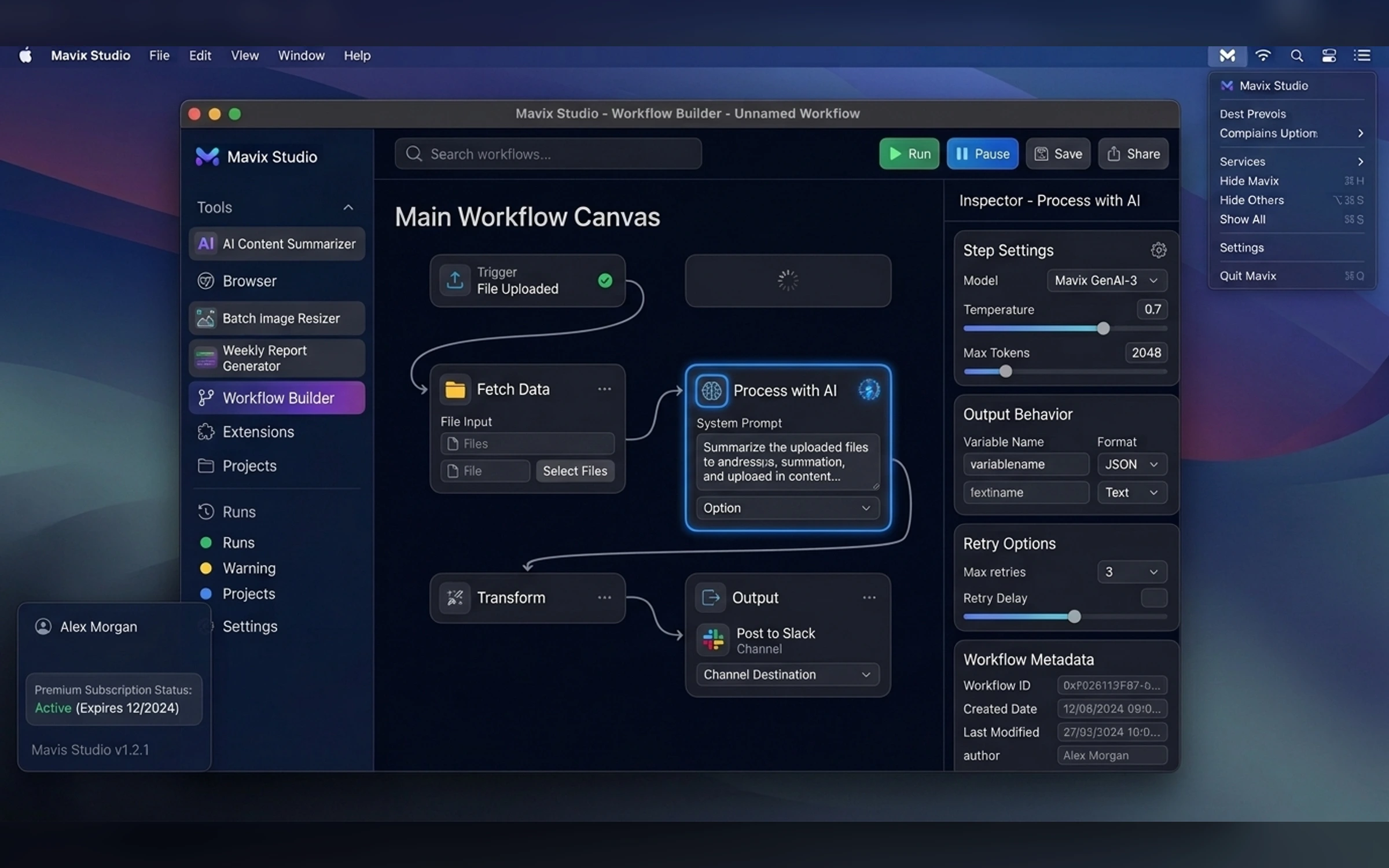Click the Select Files button
1389x868 pixels.
[575, 471]
